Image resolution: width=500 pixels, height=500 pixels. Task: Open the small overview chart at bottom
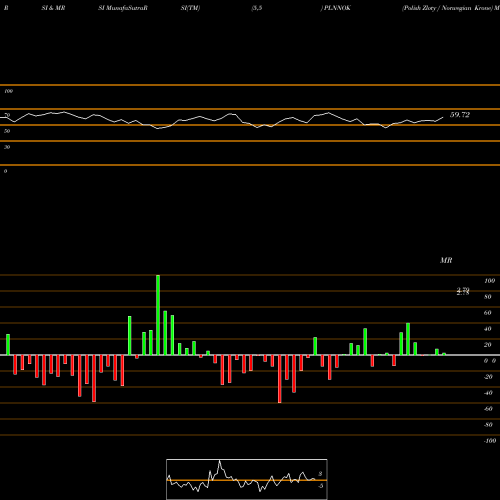(x=247, y=479)
